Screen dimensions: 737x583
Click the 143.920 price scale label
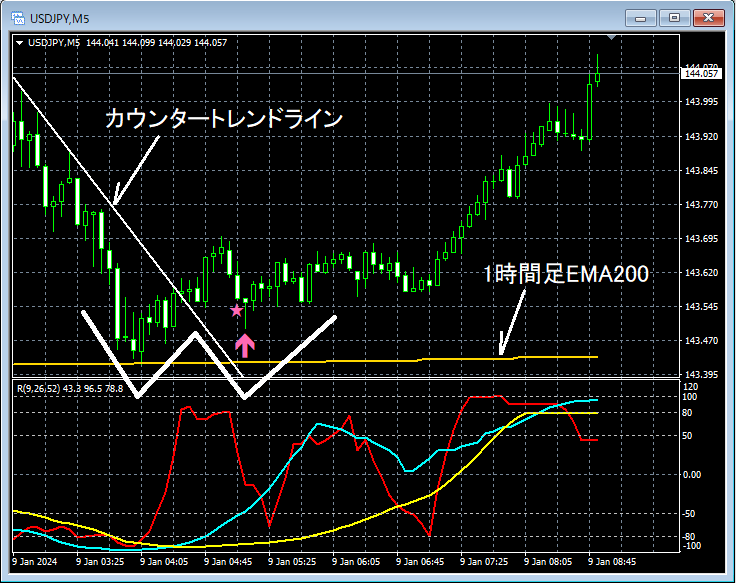(701, 136)
